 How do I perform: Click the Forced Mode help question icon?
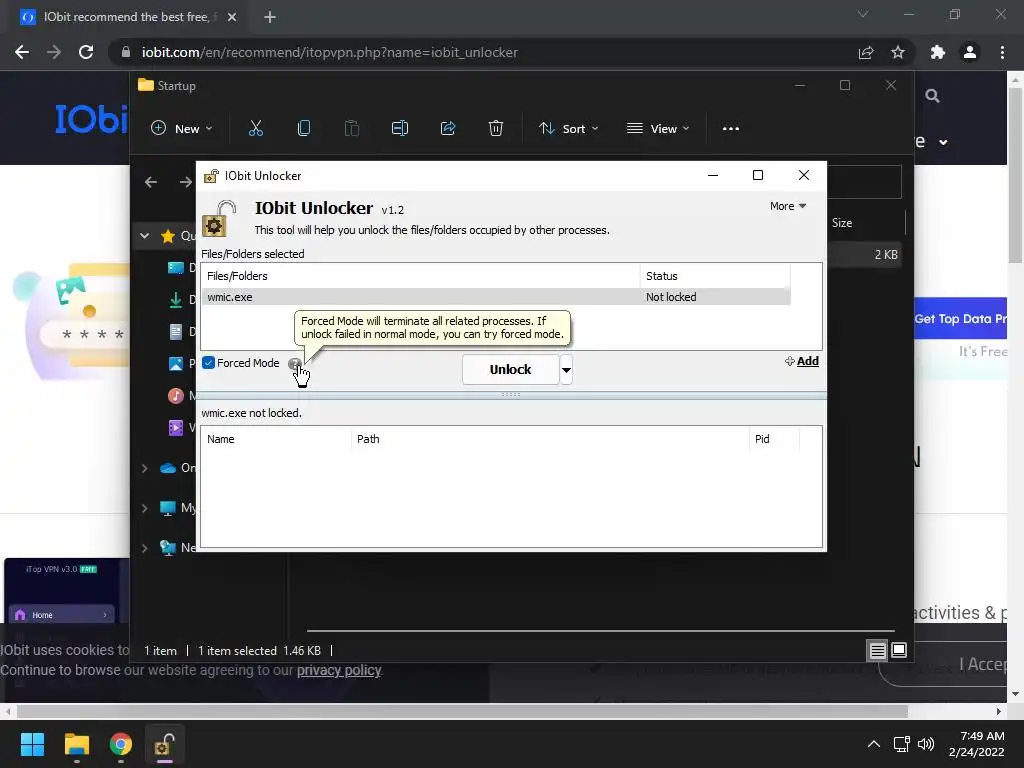tap(295, 364)
